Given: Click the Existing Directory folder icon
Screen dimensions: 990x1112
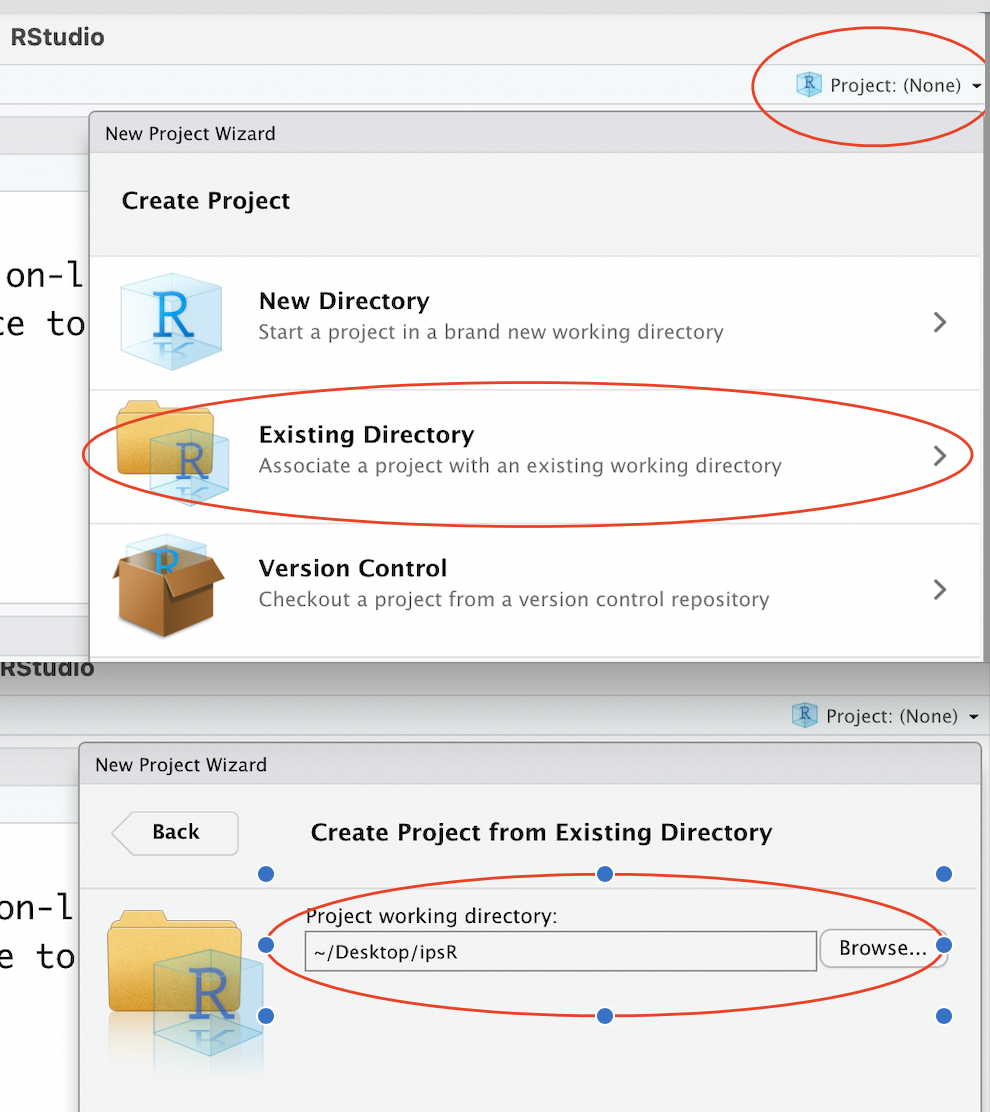Looking at the screenshot, I should point(171,452).
